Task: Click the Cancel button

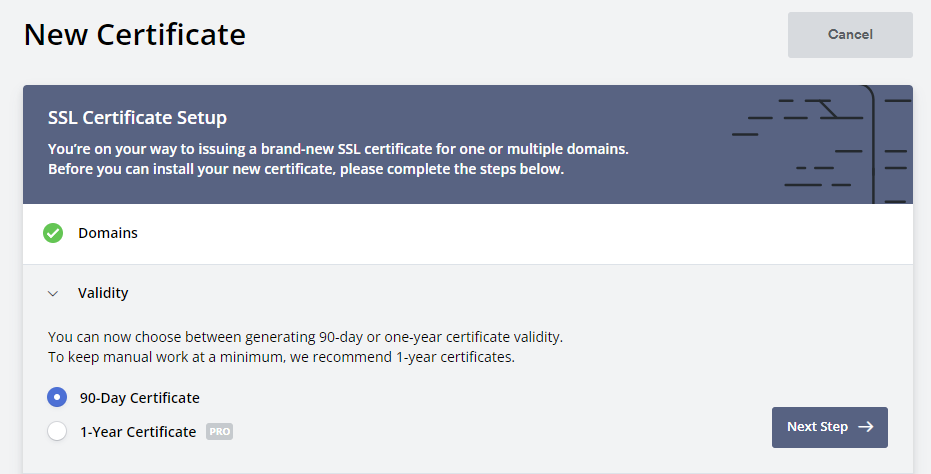Action: (850, 35)
